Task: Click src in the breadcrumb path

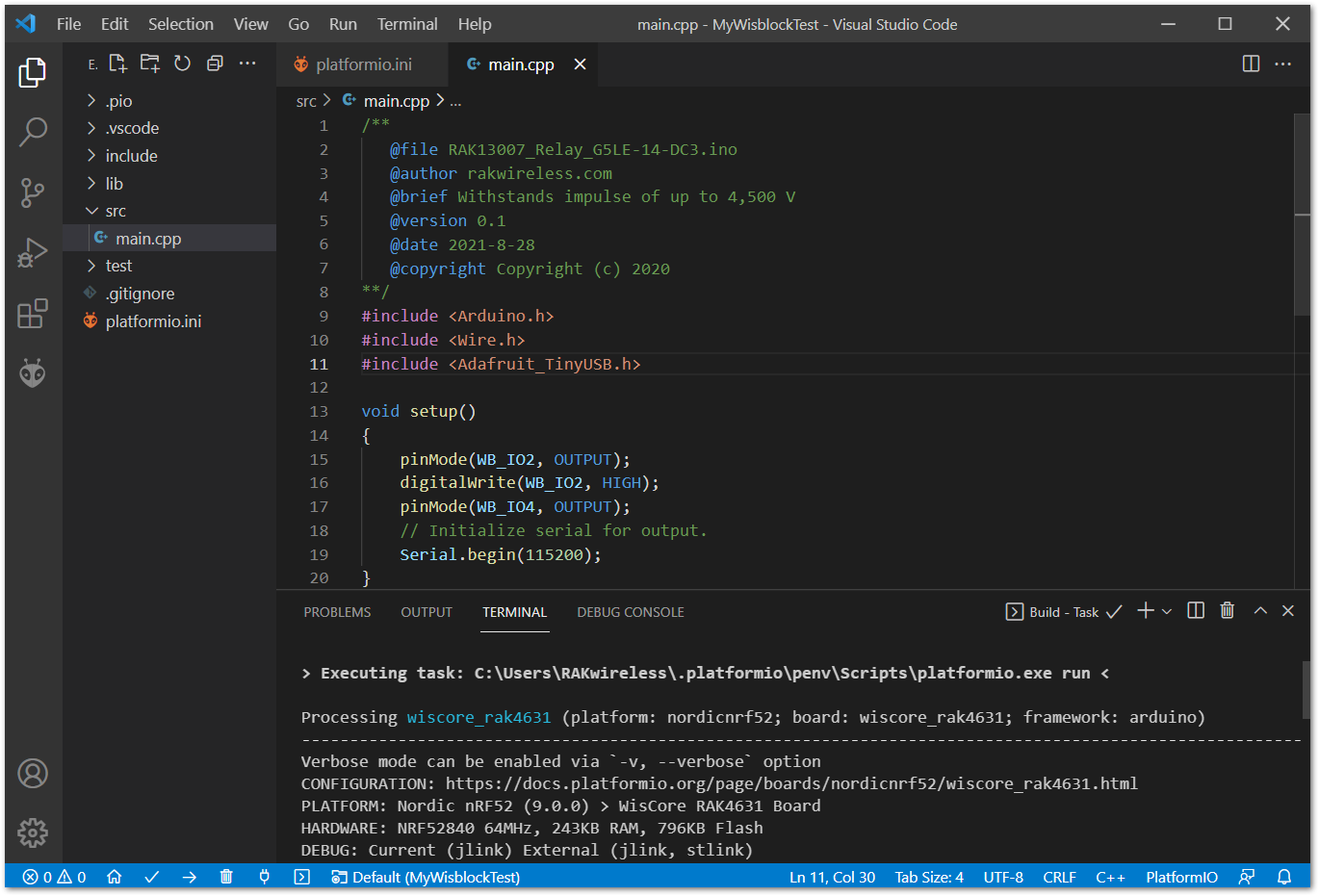Action: (x=306, y=101)
